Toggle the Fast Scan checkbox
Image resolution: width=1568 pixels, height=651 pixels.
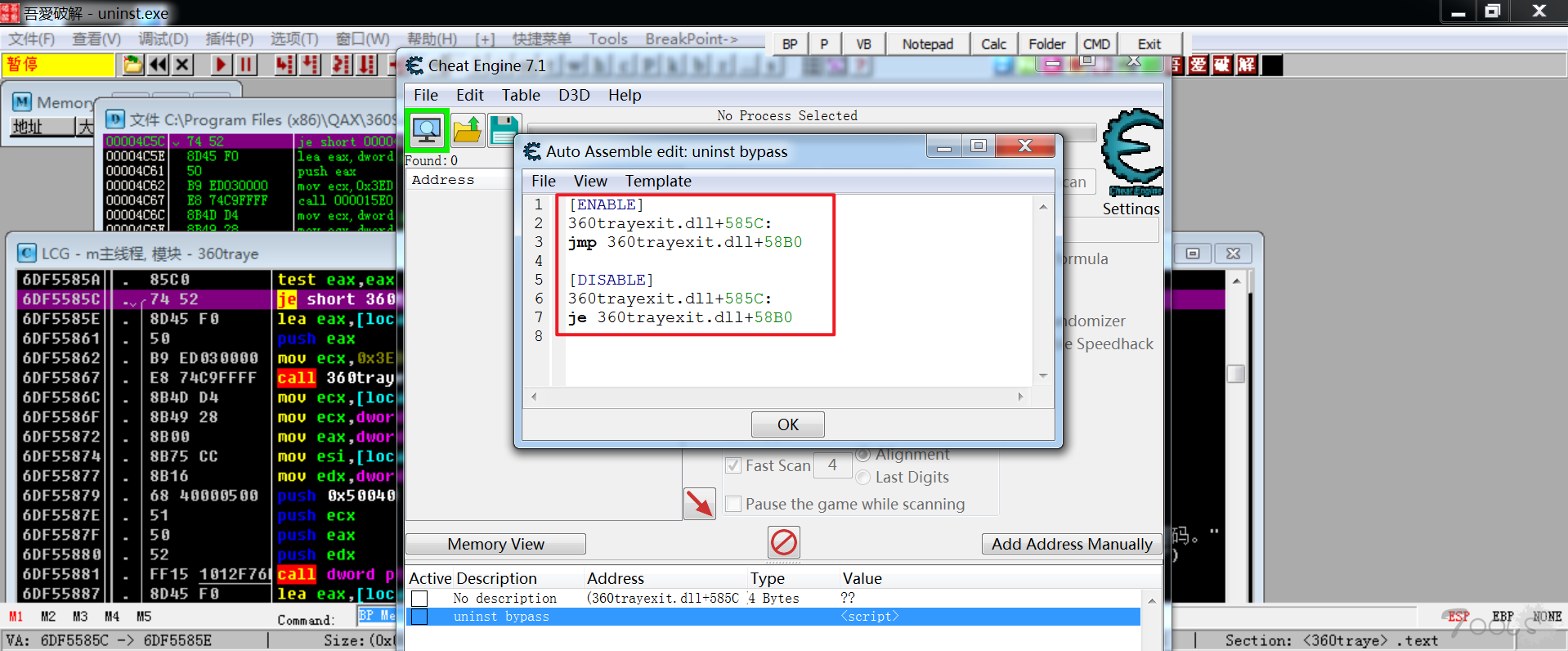click(x=733, y=465)
